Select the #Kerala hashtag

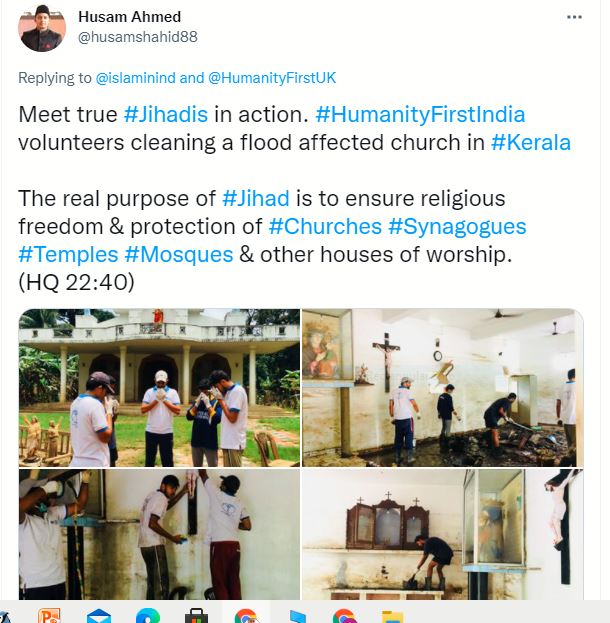[x=531, y=142]
